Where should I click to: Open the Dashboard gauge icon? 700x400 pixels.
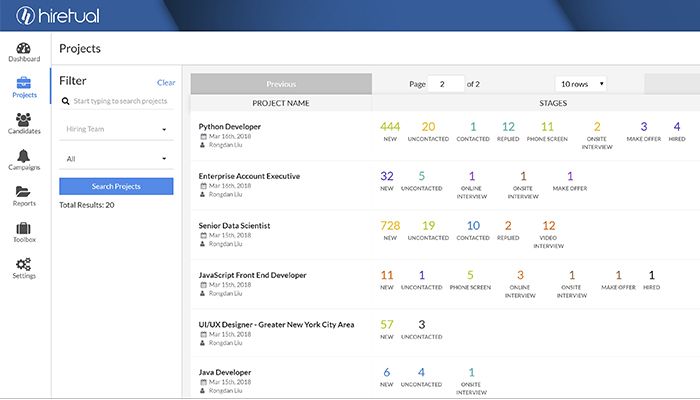(x=24, y=46)
